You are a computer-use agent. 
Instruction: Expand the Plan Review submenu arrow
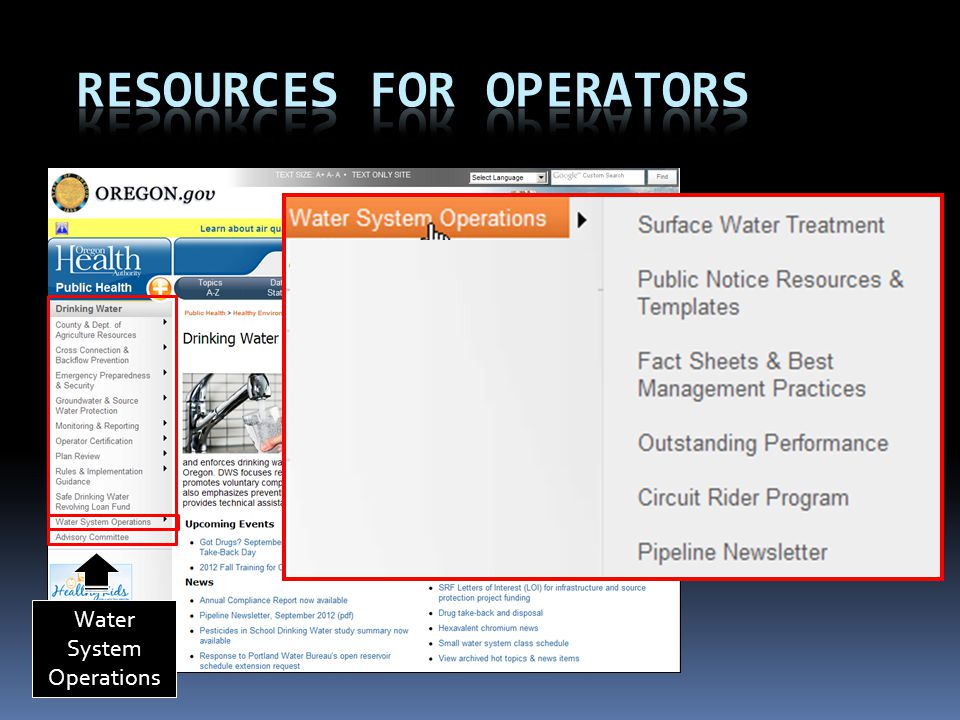tap(165, 454)
